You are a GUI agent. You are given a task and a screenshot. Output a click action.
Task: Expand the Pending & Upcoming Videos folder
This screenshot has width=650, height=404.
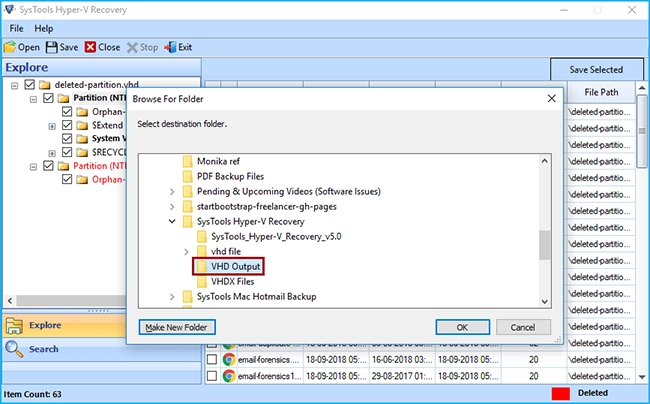(172, 191)
